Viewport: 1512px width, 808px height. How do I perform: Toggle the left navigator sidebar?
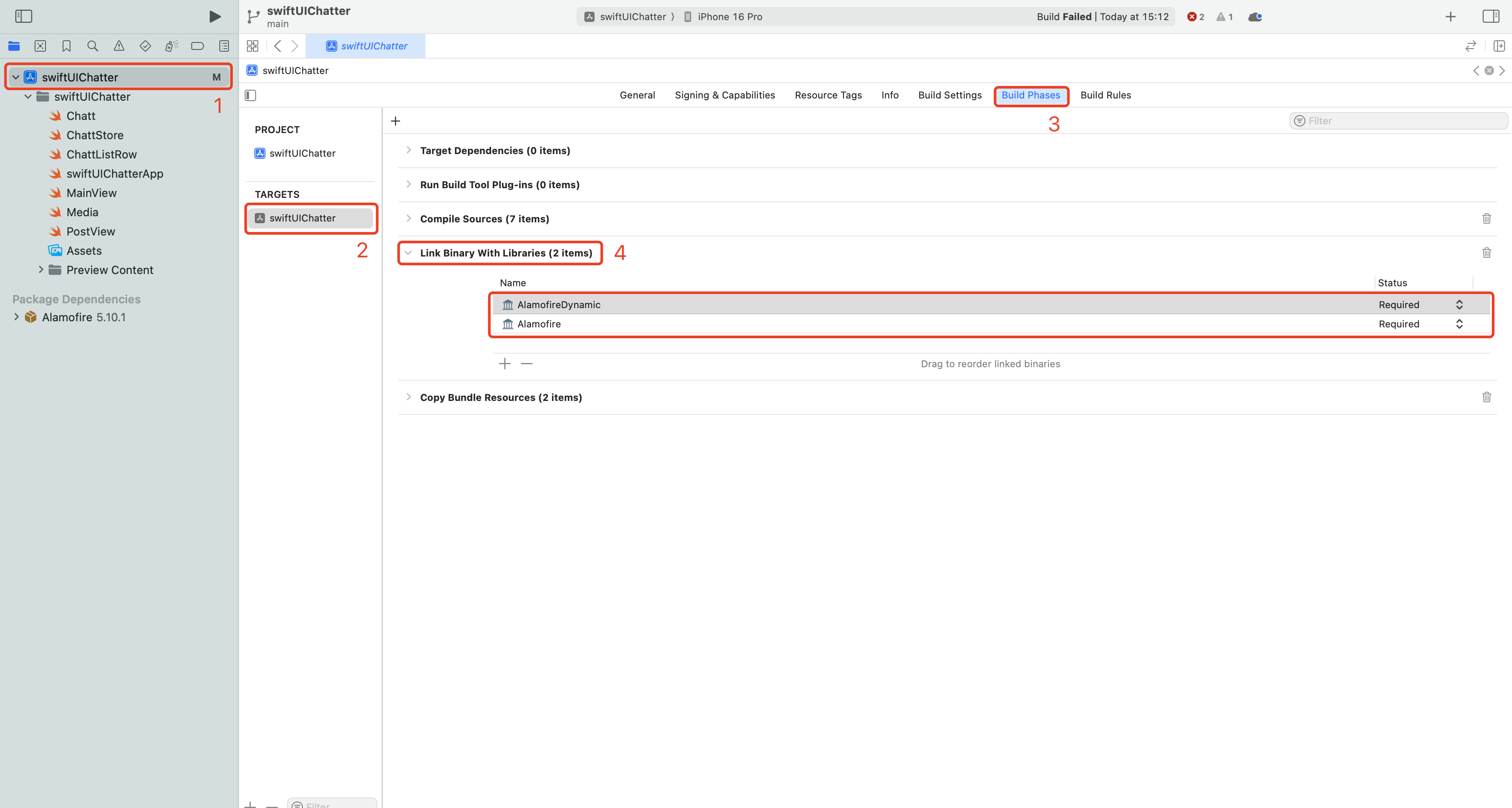coord(24,17)
